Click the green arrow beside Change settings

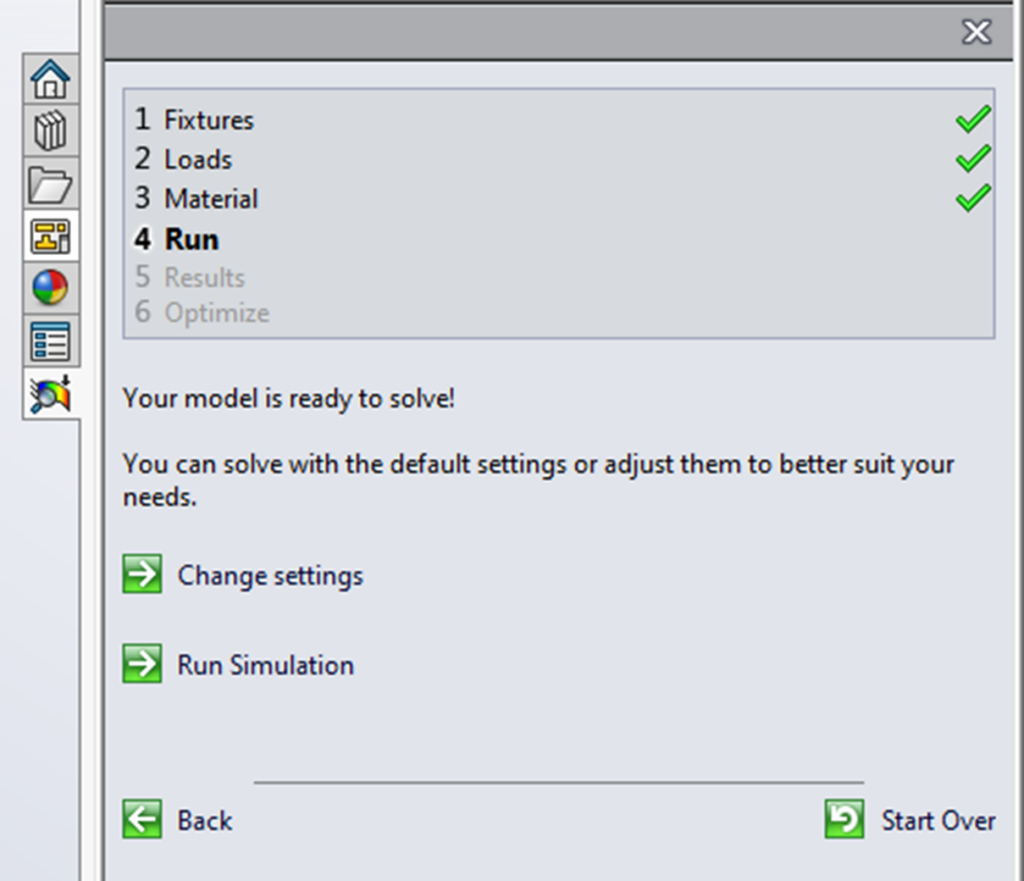[x=142, y=576]
